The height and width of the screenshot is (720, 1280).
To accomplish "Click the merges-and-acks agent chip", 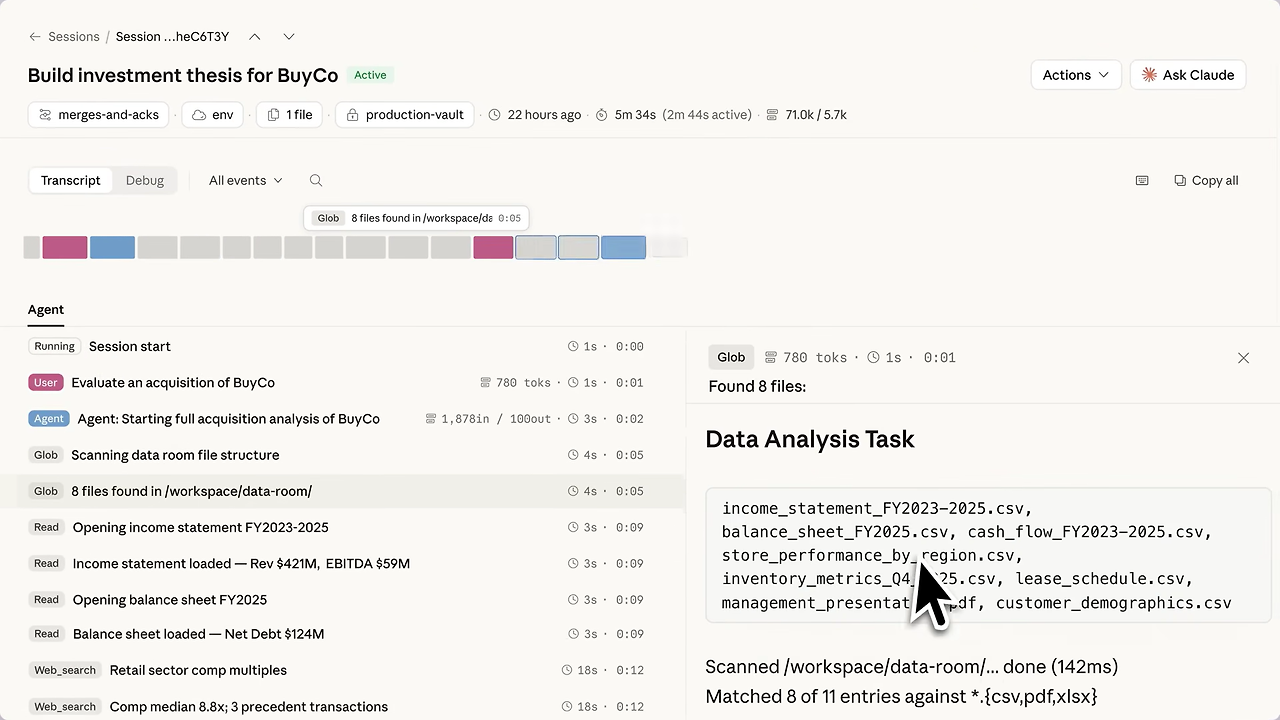I will 99,115.
